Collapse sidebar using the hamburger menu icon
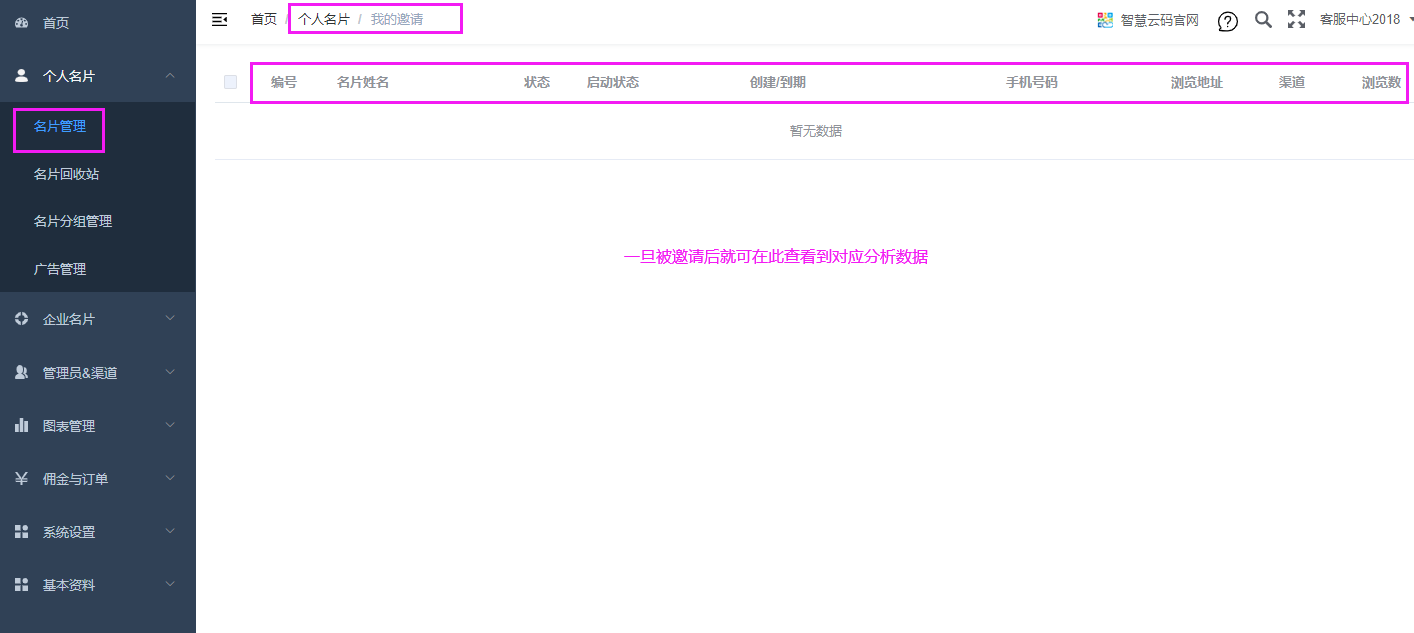 point(220,19)
